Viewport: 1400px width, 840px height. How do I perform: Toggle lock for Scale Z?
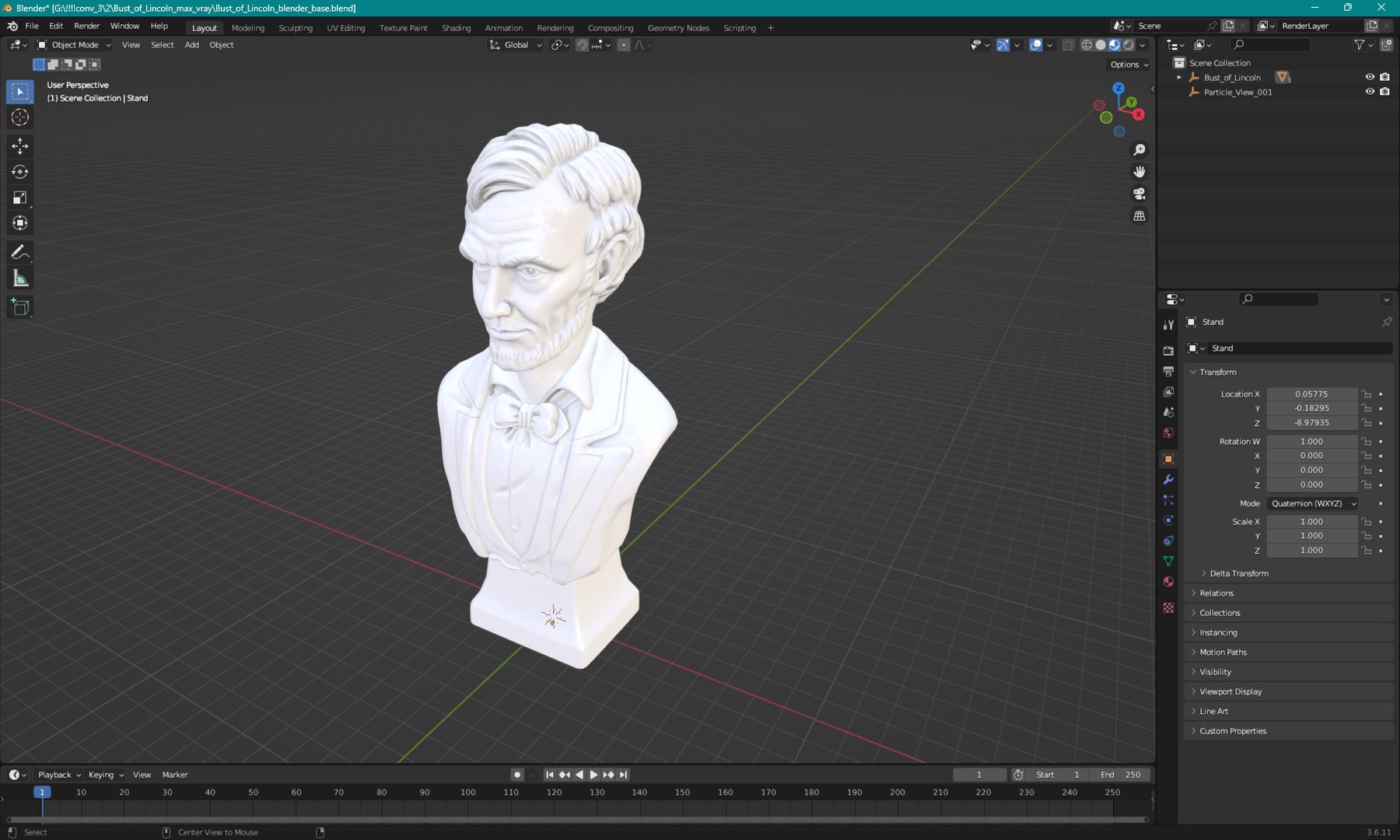[1367, 551]
